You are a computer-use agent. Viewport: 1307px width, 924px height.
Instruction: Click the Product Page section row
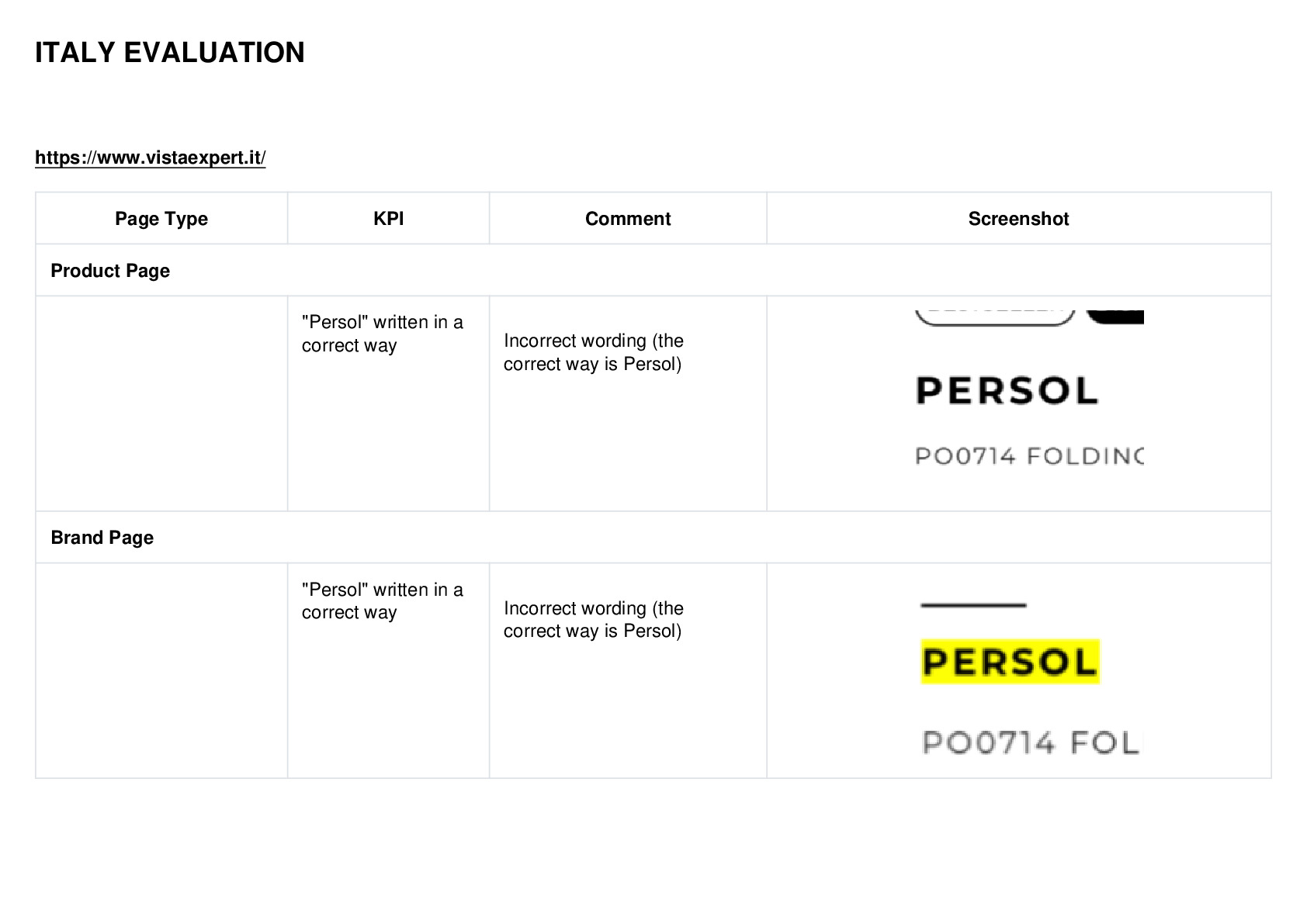coord(653,270)
